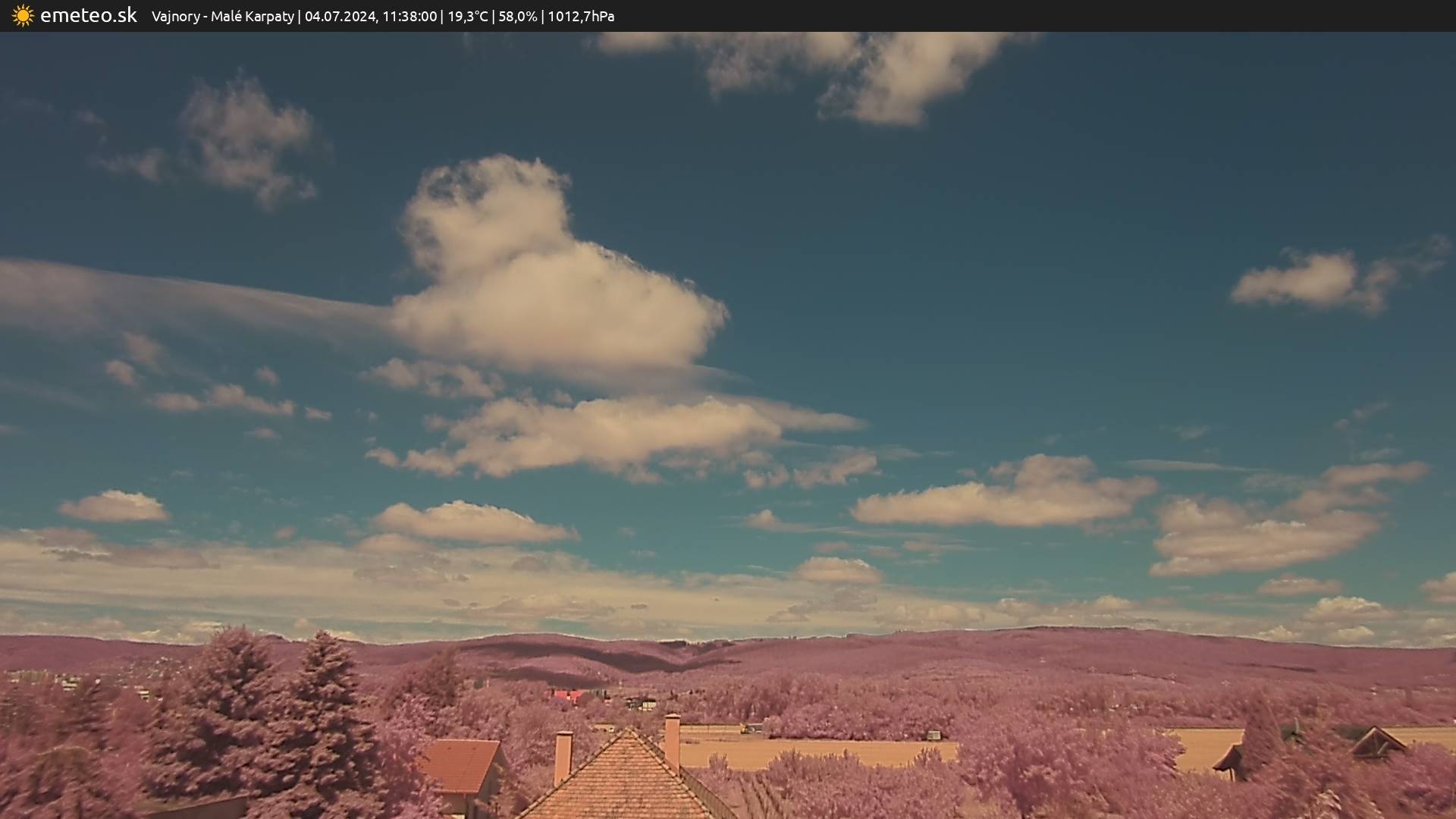Image resolution: width=1456 pixels, height=819 pixels.
Task: Click the Vajnory - Malé Karpaty location label
Action: [x=222, y=16]
